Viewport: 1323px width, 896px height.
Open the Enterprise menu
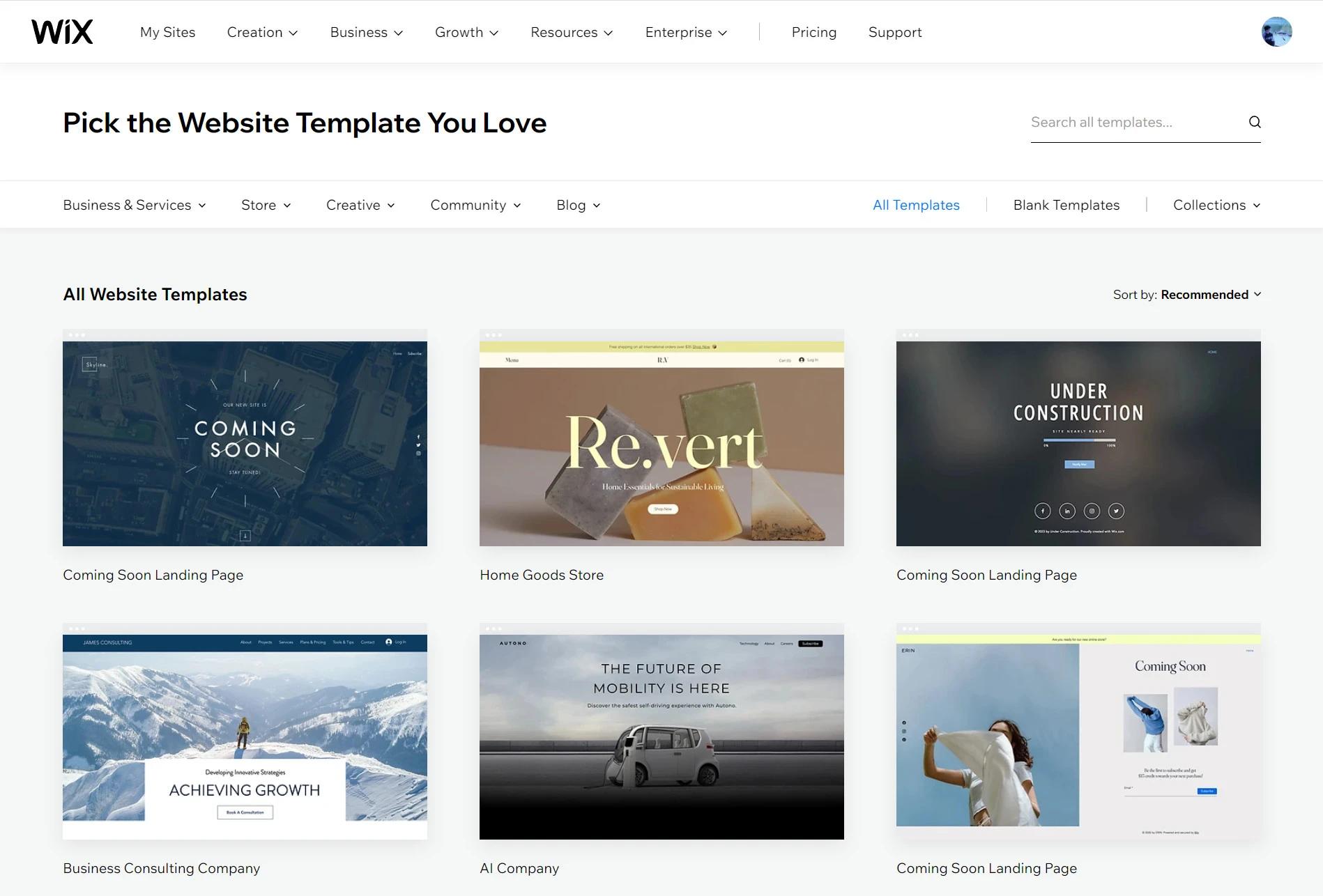(x=686, y=32)
